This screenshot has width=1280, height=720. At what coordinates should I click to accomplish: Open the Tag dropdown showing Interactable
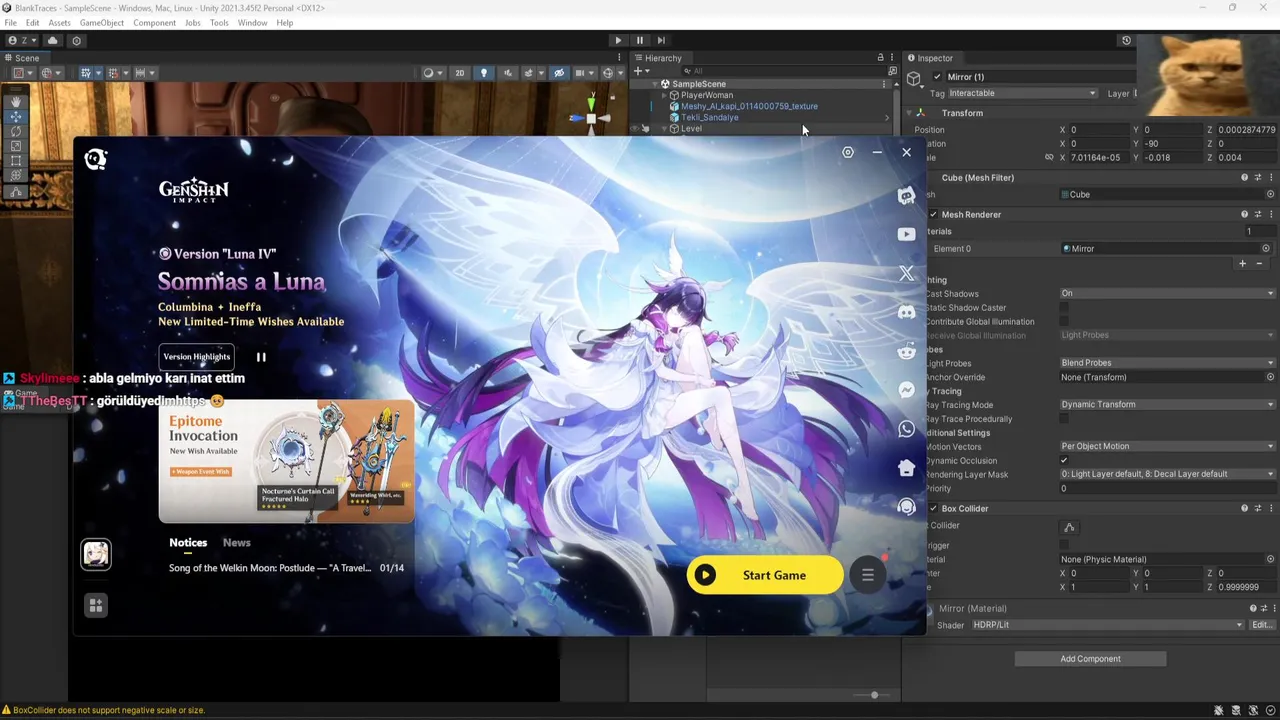[1022, 93]
